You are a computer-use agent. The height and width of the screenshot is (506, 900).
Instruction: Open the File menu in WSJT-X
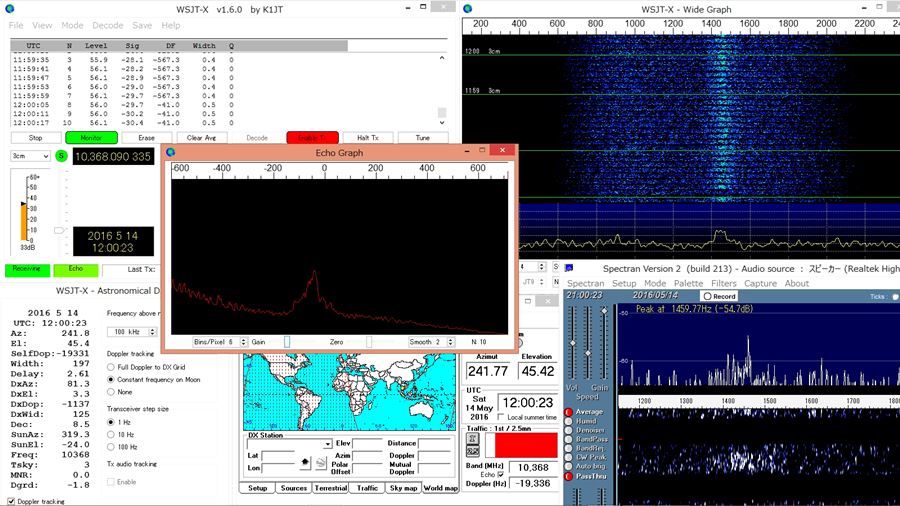point(16,25)
